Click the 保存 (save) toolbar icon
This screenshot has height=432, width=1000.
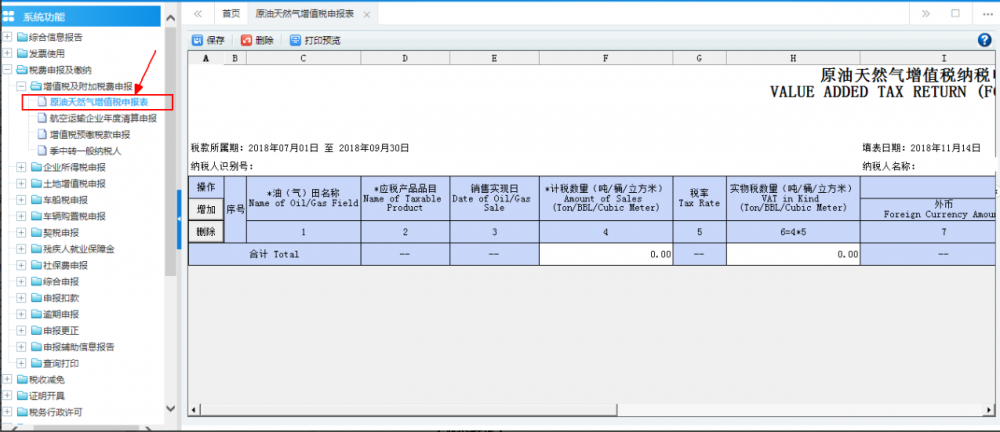click(198, 40)
